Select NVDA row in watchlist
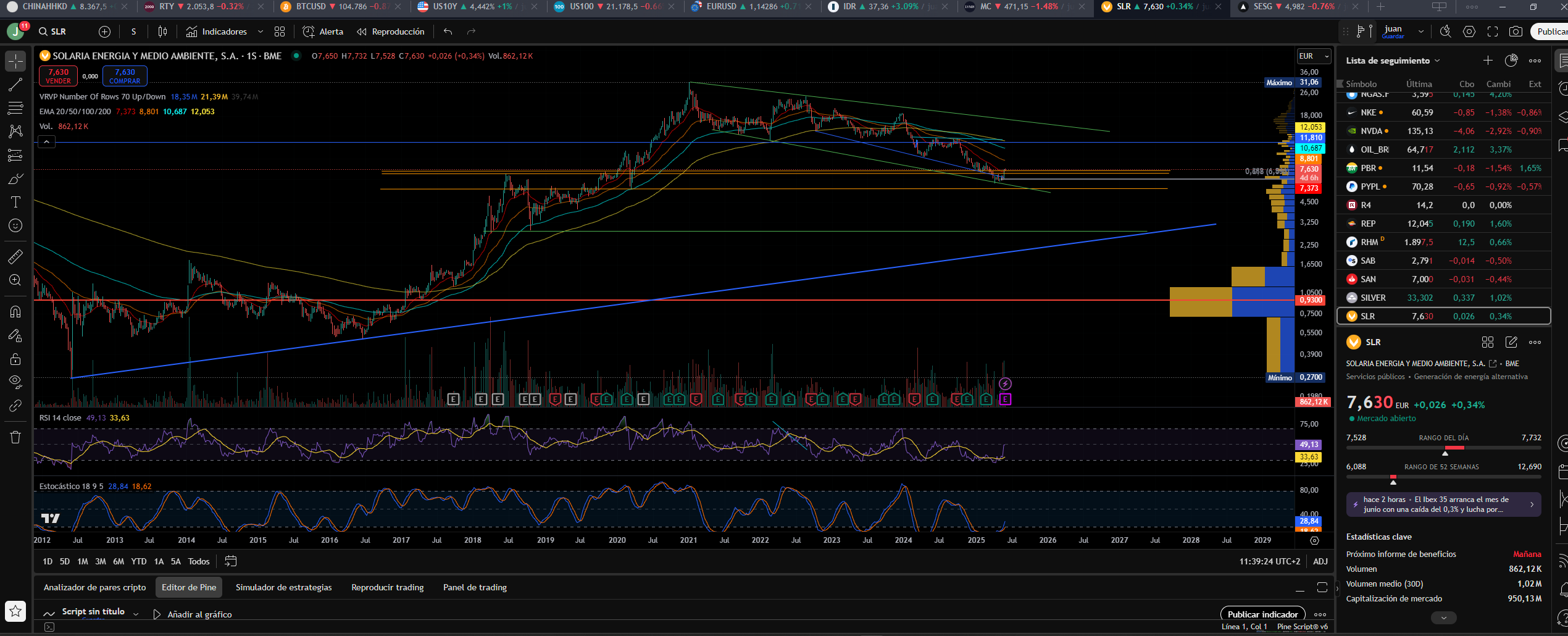The width and height of the screenshot is (1568, 636). (1443, 131)
